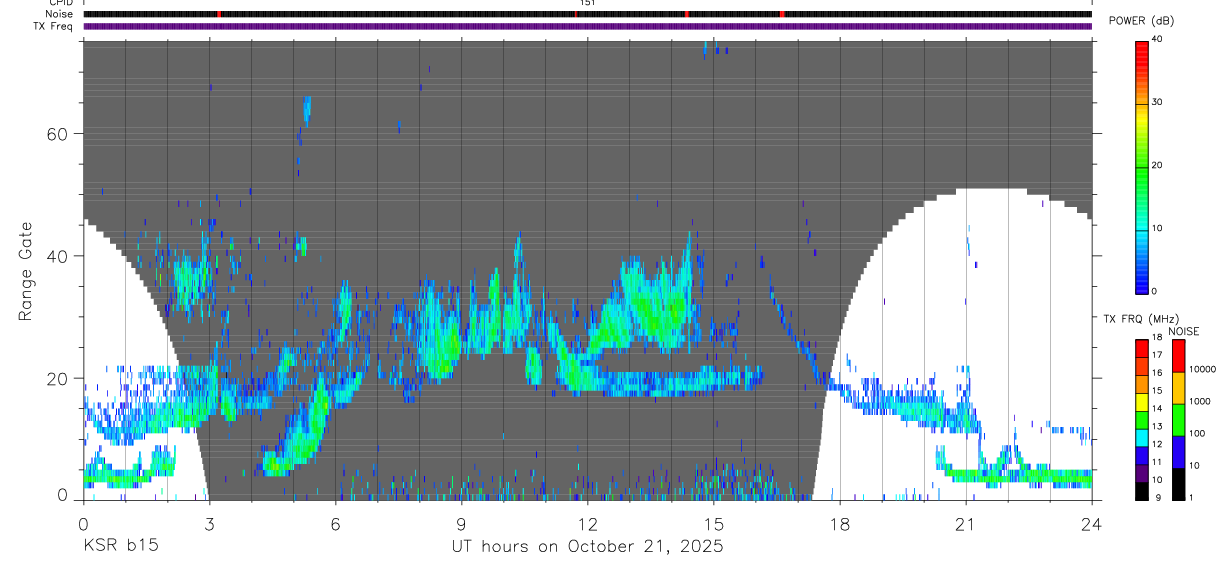
Task: Click the UT hours on October 21, 2025 label
Action: tap(587, 547)
